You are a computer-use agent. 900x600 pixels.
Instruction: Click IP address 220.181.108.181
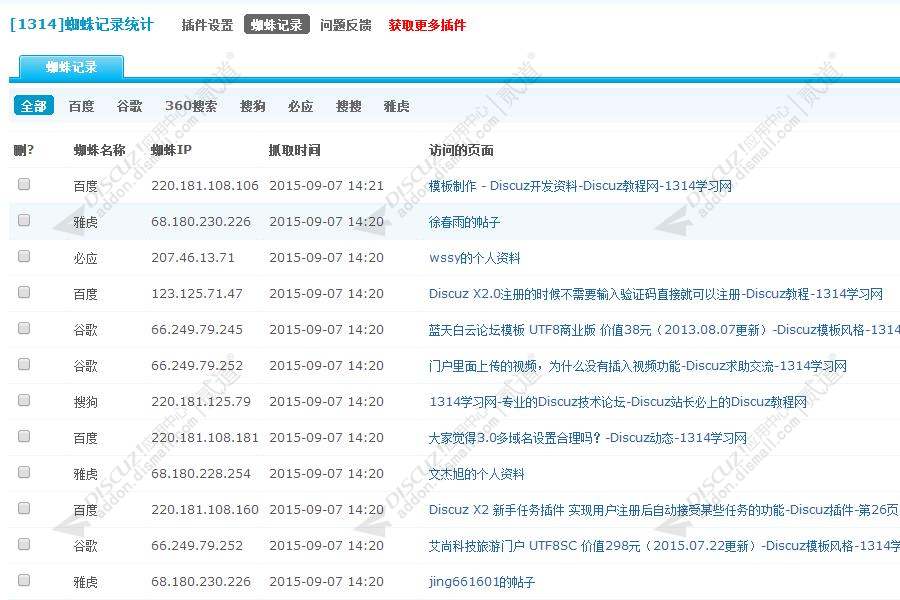coord(205,438)
